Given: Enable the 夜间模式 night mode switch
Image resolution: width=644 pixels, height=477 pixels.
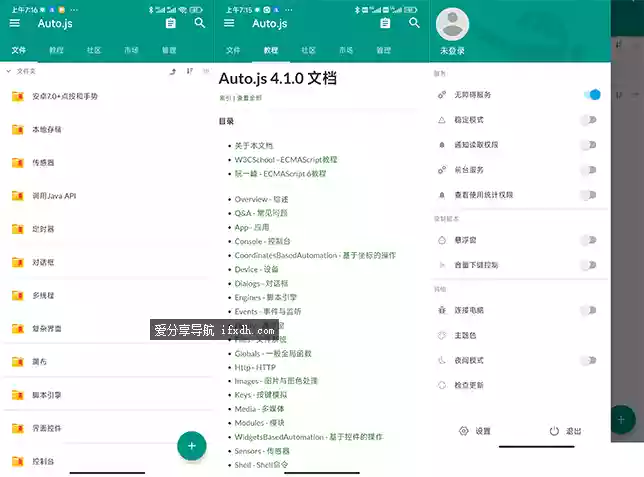Looking at the screenshot, I should [x=589, y=360].
